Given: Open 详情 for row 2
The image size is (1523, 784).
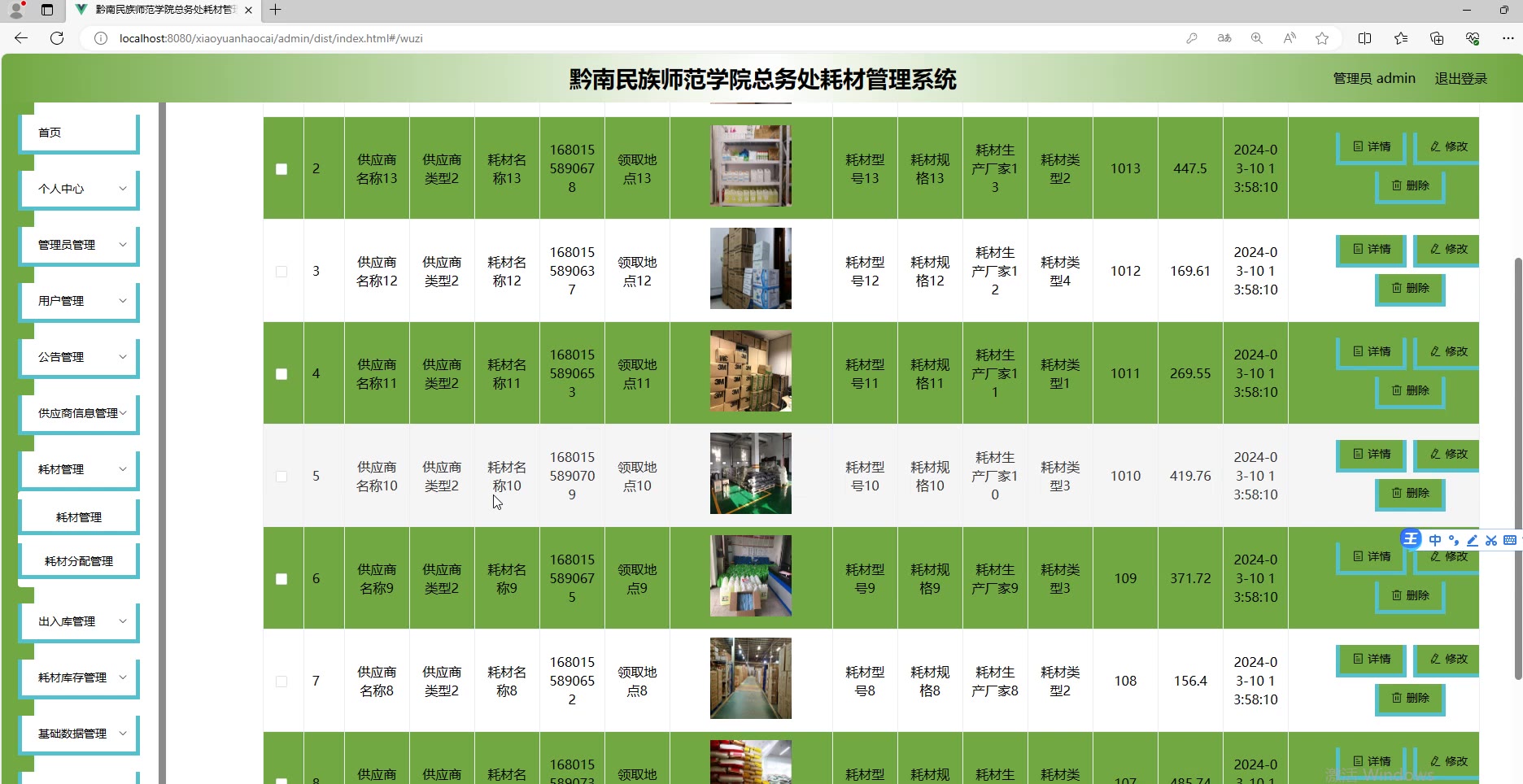Looking at the screenshot, I should [1372, 147].
